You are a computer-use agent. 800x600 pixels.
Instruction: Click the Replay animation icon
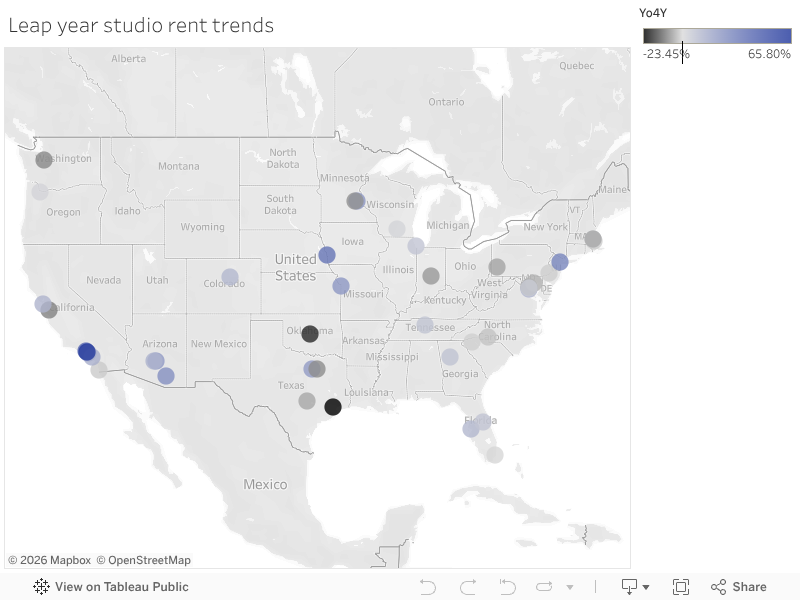pyautogui.click(x=507, y=587)
